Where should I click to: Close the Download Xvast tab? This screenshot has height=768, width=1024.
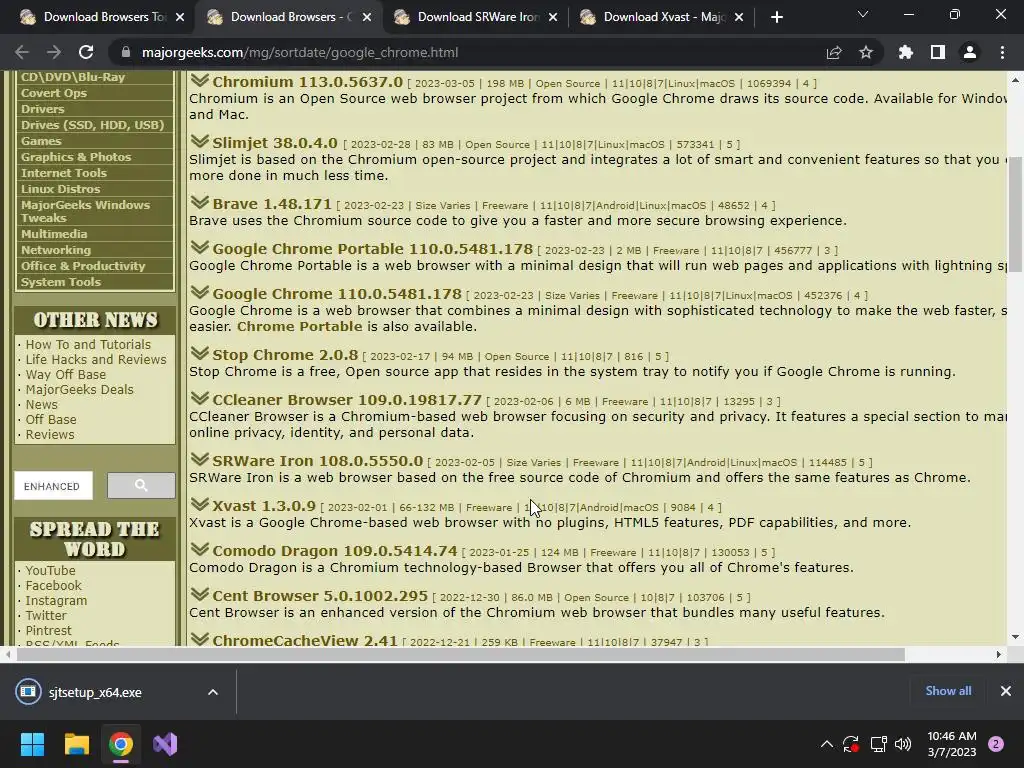click(x=739, y=17)
